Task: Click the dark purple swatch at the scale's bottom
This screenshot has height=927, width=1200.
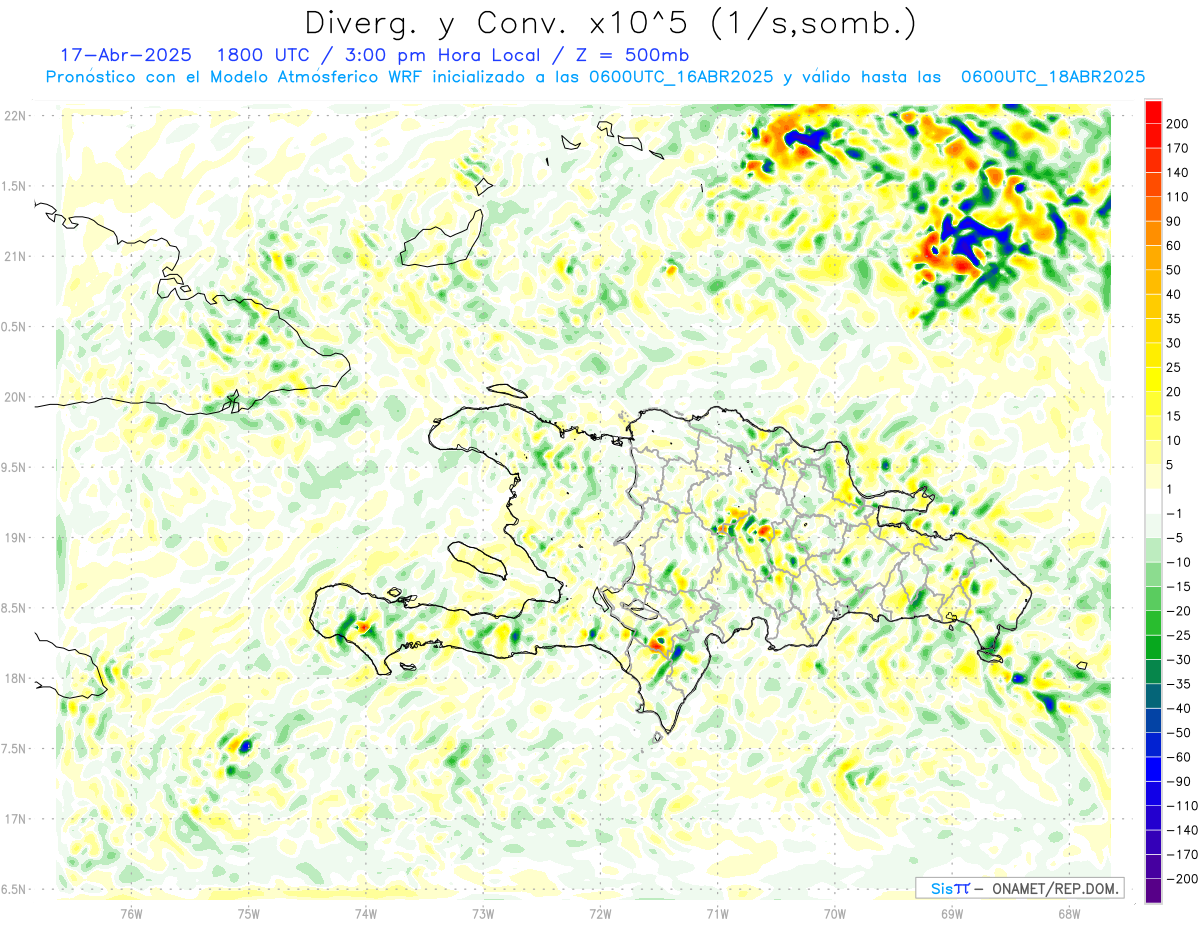Action: point(1153,891)
